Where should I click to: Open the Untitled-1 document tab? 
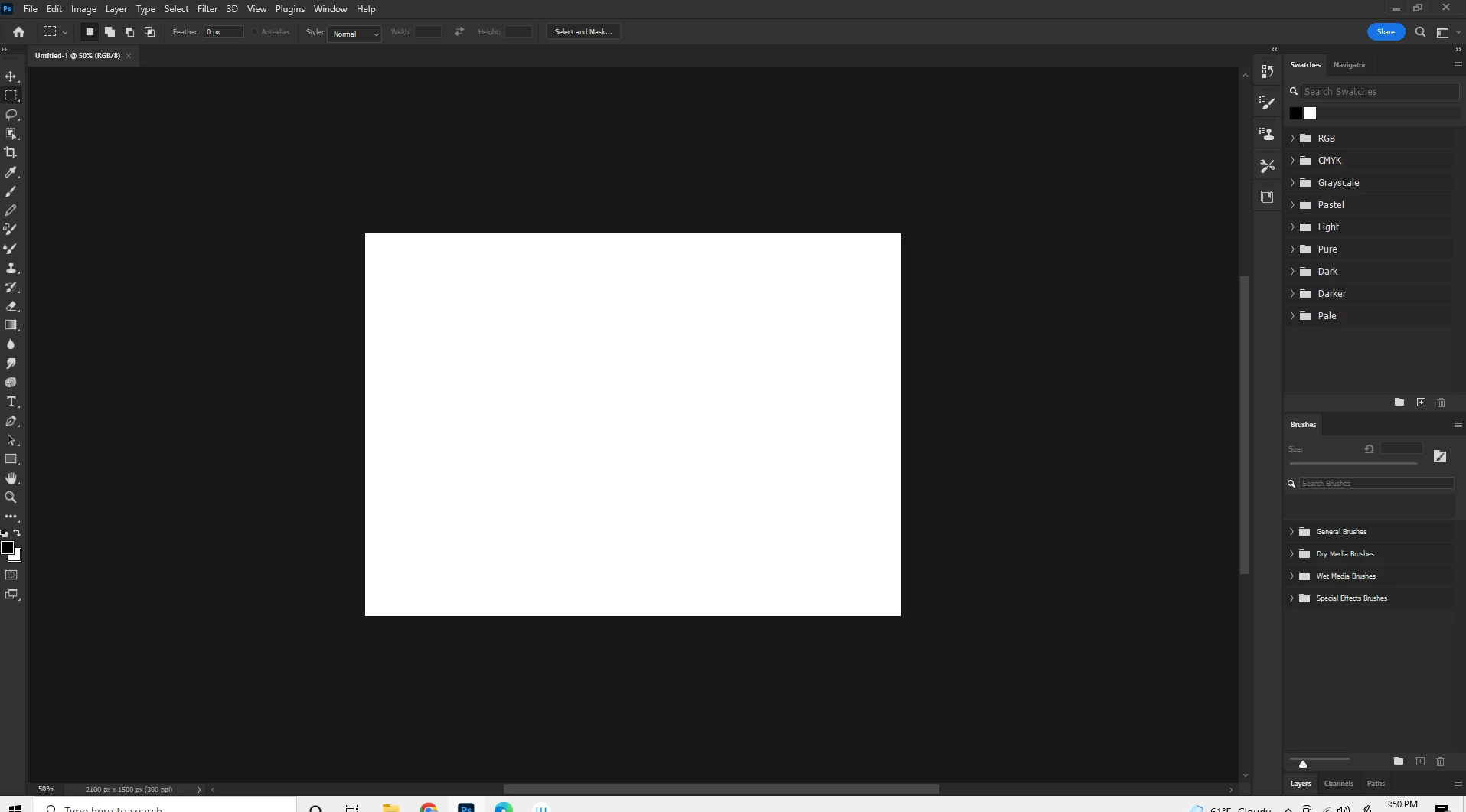(x=77, y=56)
